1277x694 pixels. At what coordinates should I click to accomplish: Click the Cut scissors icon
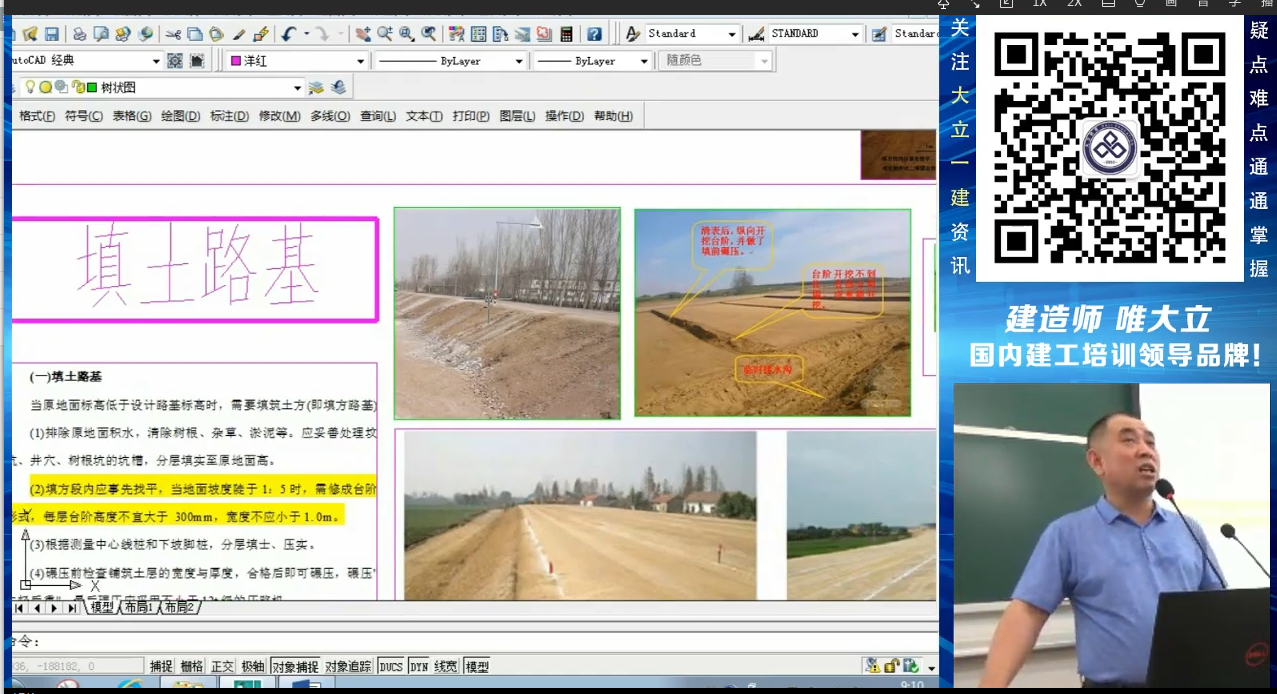pos(173,34)
